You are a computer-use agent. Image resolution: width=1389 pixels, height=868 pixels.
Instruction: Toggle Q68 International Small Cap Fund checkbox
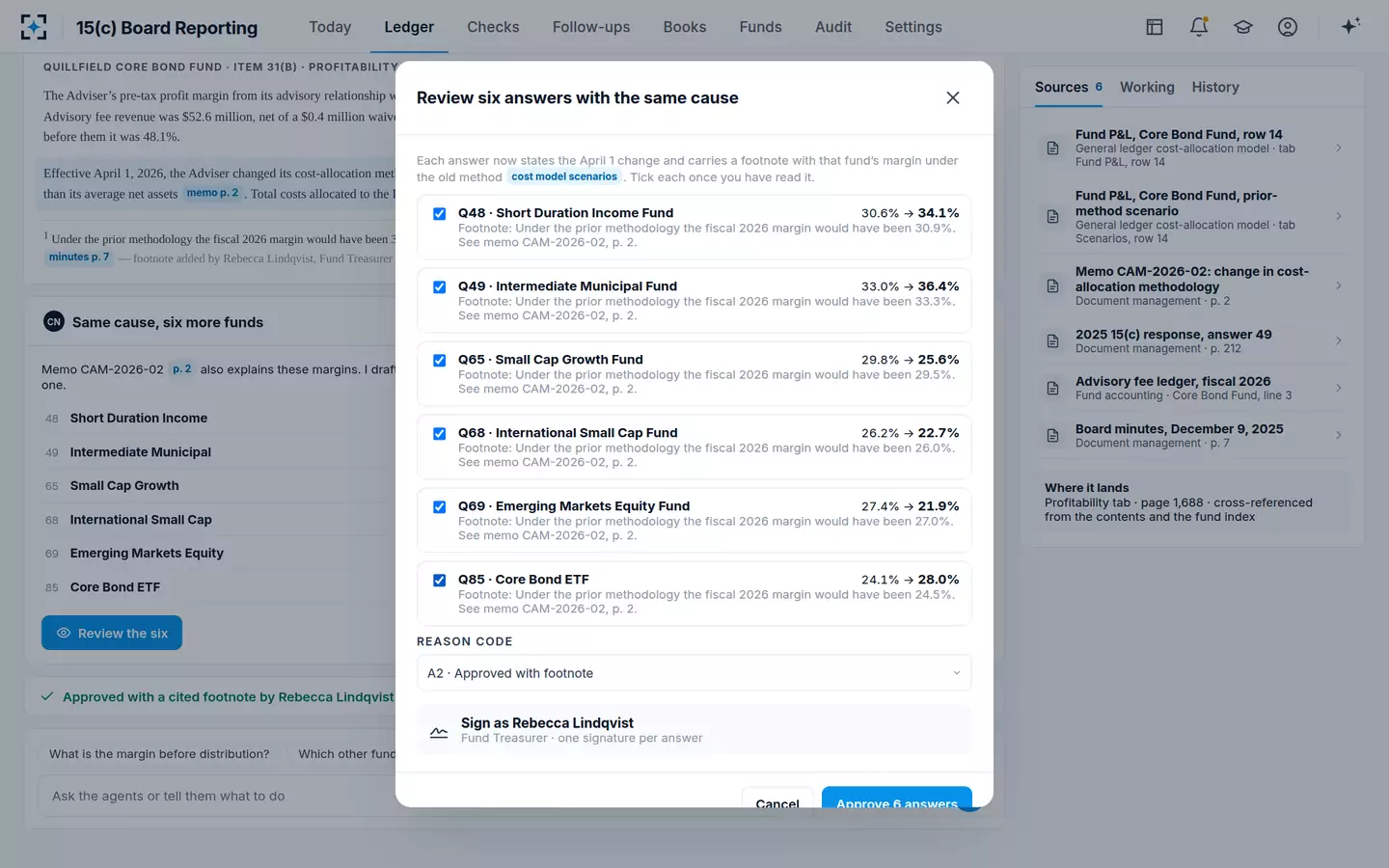440,434
